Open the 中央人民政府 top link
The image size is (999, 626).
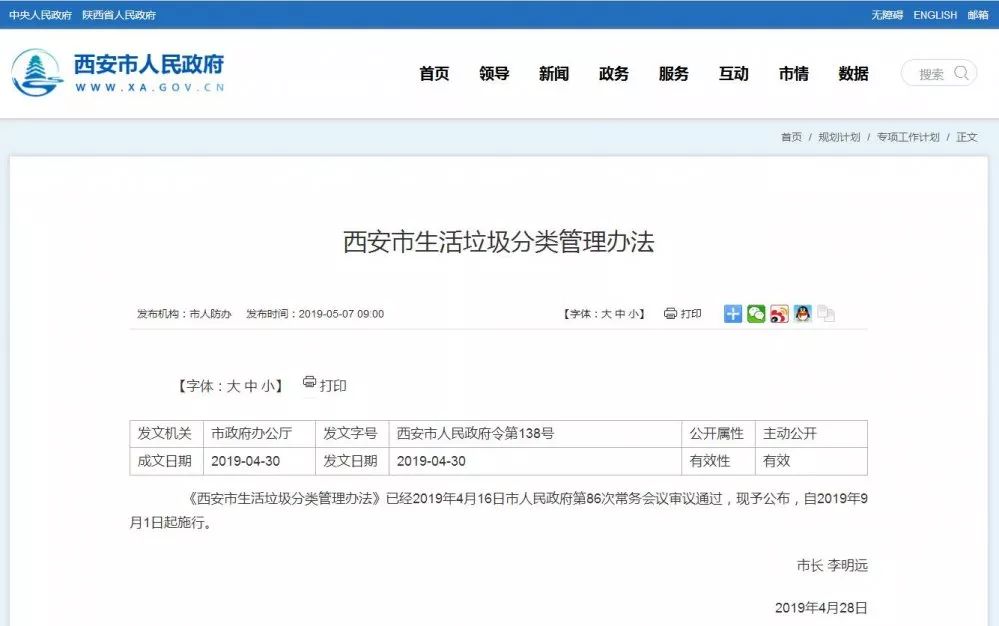tap(40, 15)
